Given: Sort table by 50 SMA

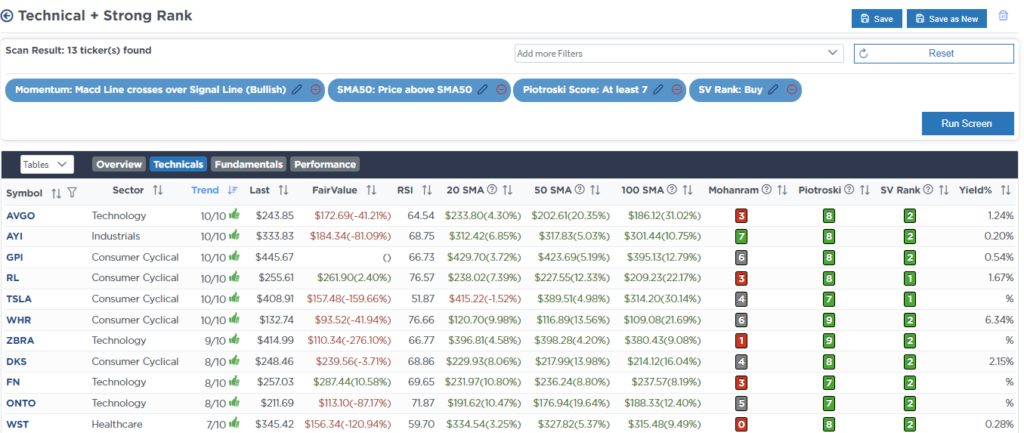Looking at the screenshot, I should coord(595,190).
